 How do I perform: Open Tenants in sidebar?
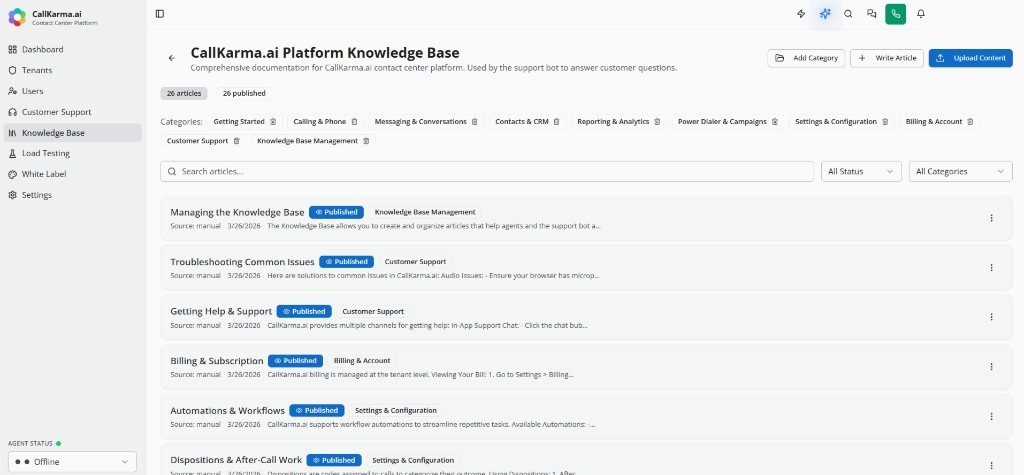[72, 70]
